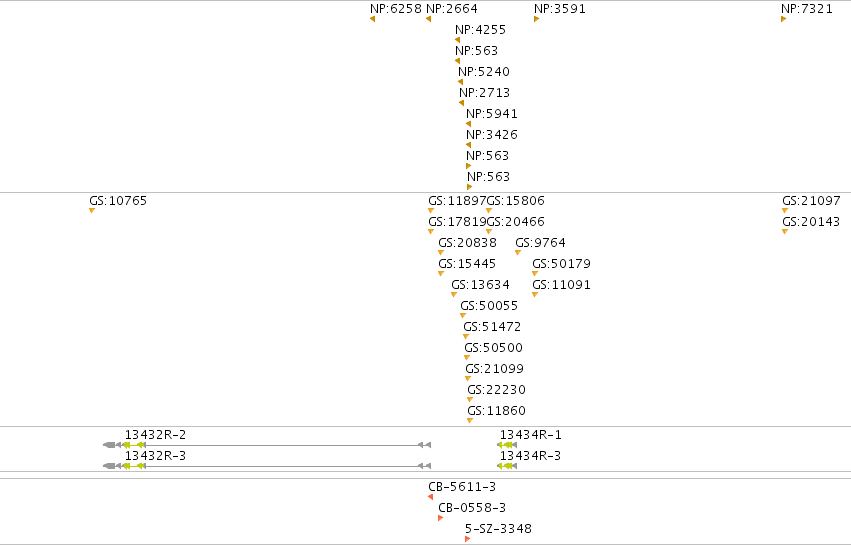Click the GS:20838 marker triangle
The width and height of the screenshot is (851, 545).
pos(441,252)
